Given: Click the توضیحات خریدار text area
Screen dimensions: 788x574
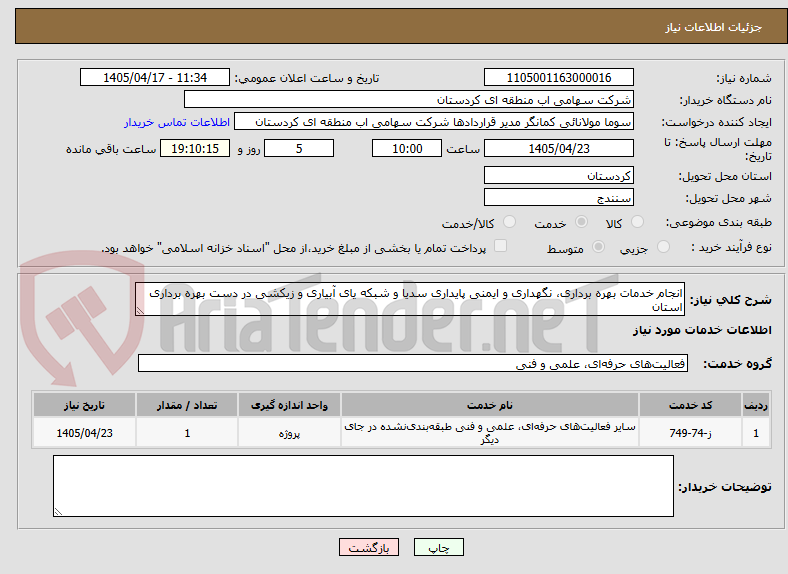Looking at the screenshot, I should (x=363, y=486).
